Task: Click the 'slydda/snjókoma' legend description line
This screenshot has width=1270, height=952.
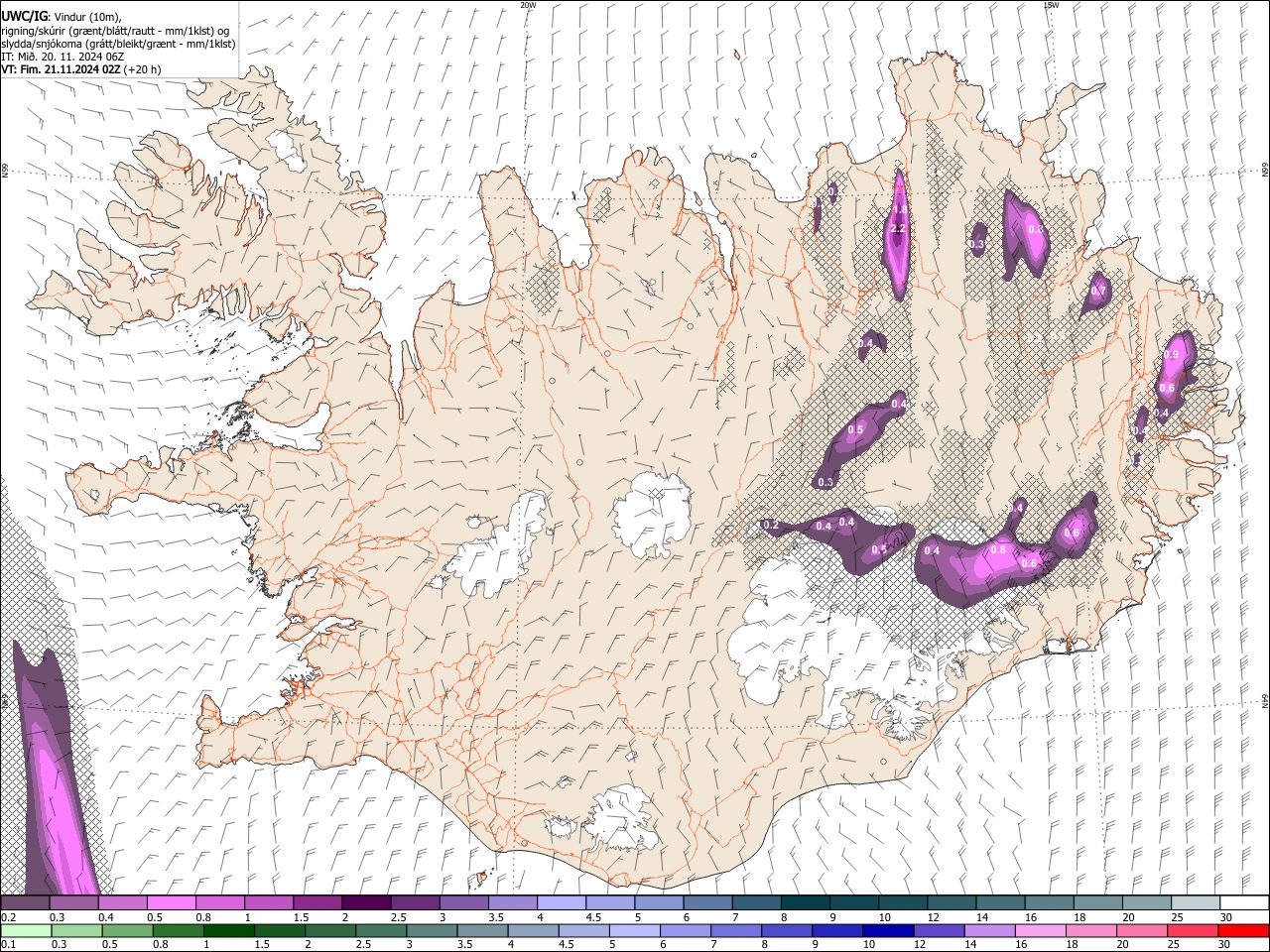Action: click(118, 44)
